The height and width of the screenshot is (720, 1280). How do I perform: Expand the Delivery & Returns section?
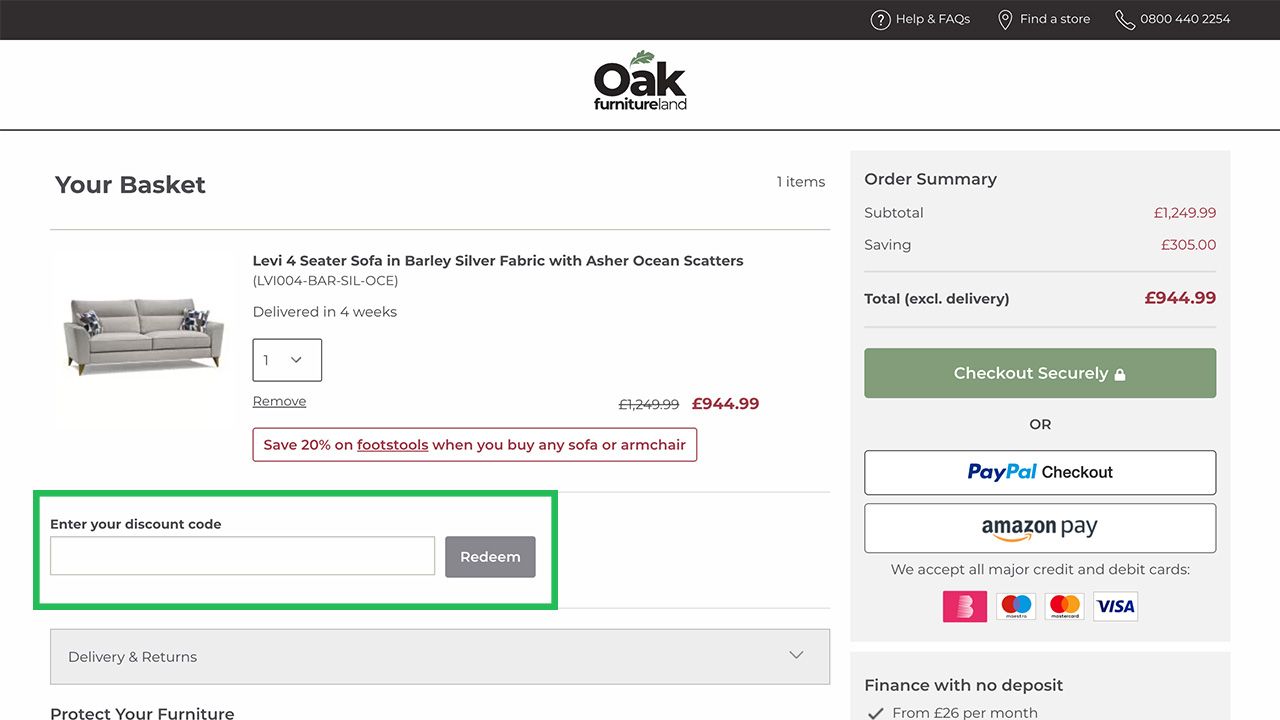coord(440,656)
